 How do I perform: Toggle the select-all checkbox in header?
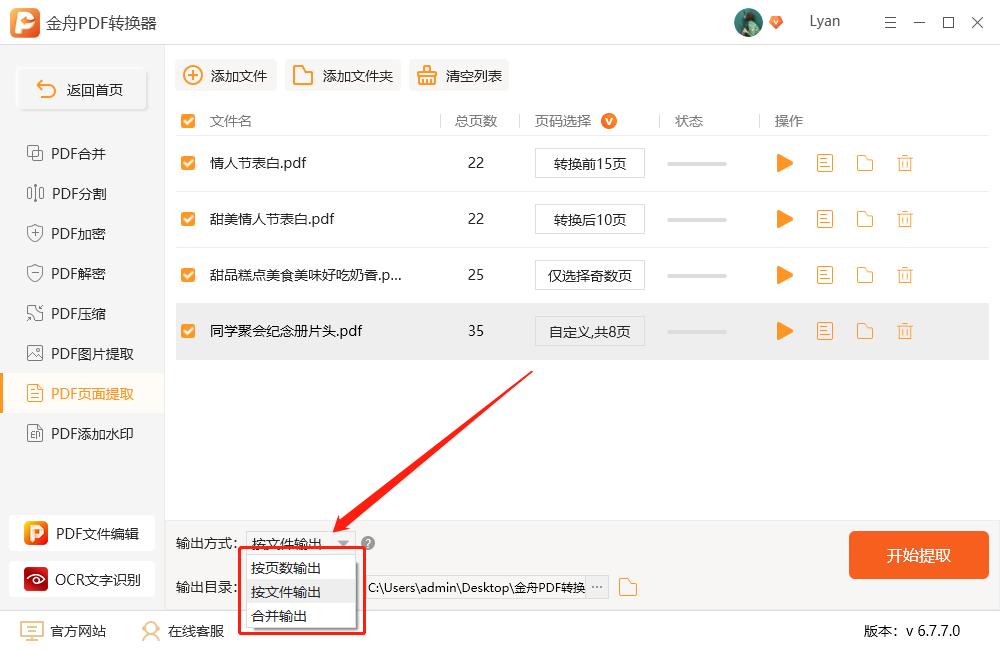(187, 120)
